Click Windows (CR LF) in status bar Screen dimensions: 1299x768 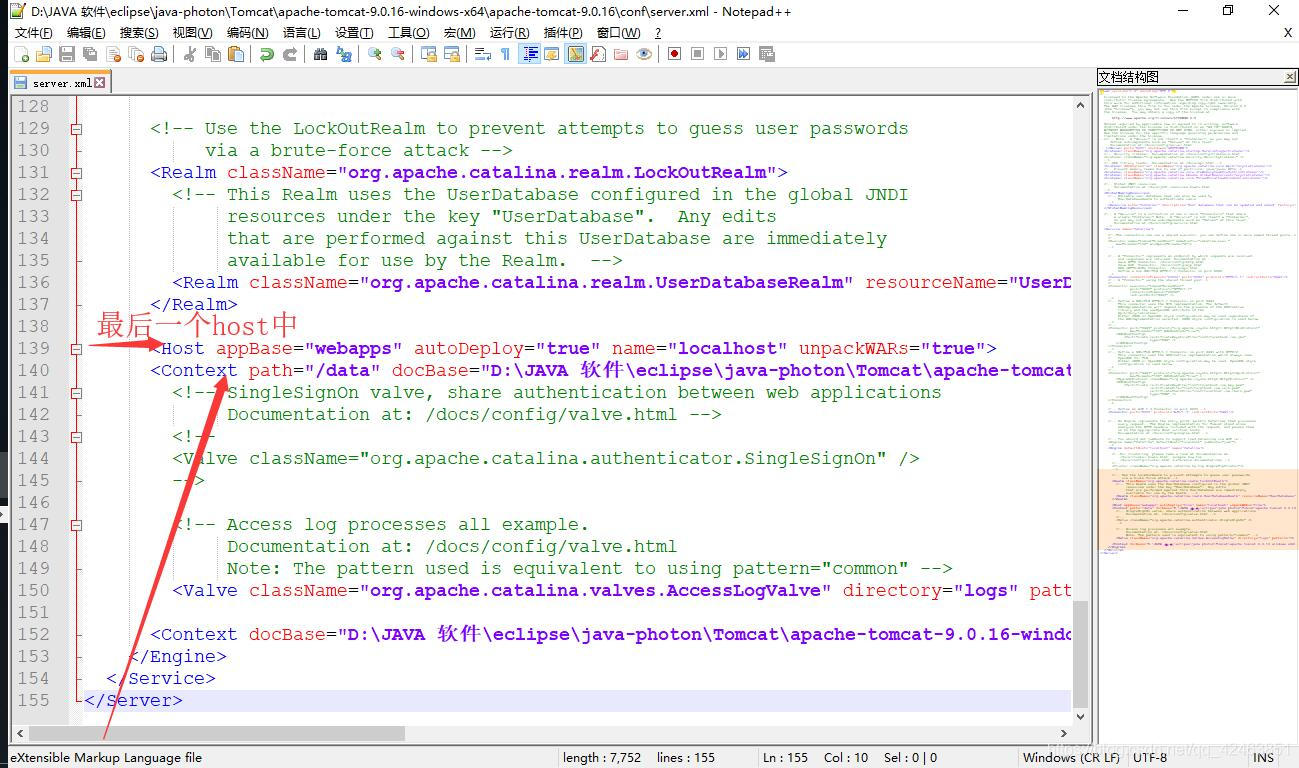pyautogui.click(x=1070, y=757)
